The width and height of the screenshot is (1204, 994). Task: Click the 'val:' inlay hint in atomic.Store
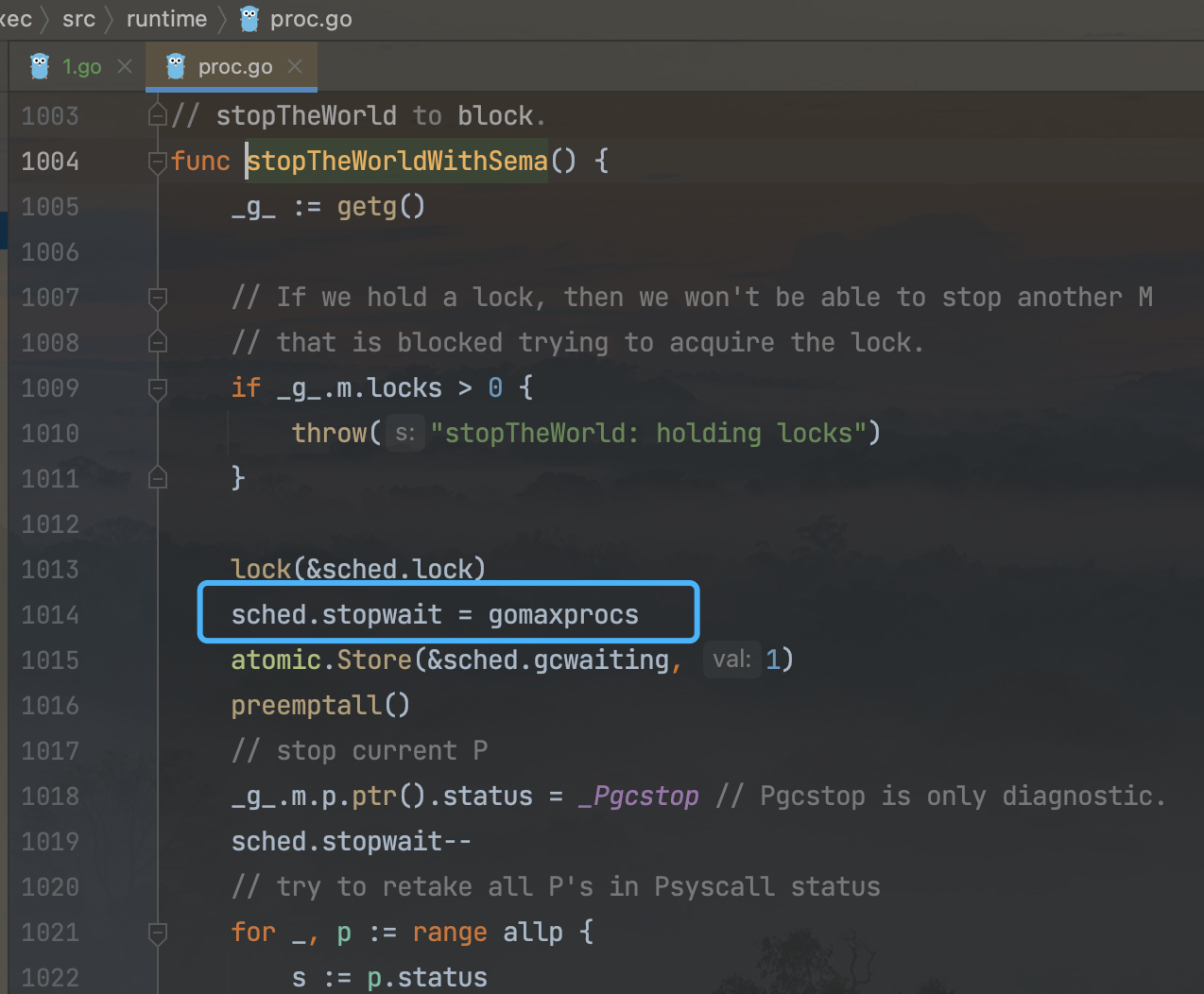[731, 660]
